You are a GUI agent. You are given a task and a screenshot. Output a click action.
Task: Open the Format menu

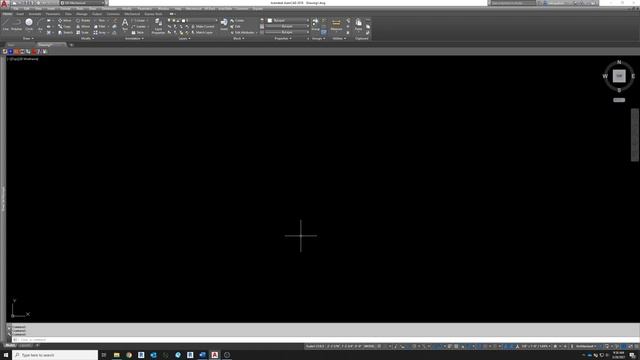(65, 9)
